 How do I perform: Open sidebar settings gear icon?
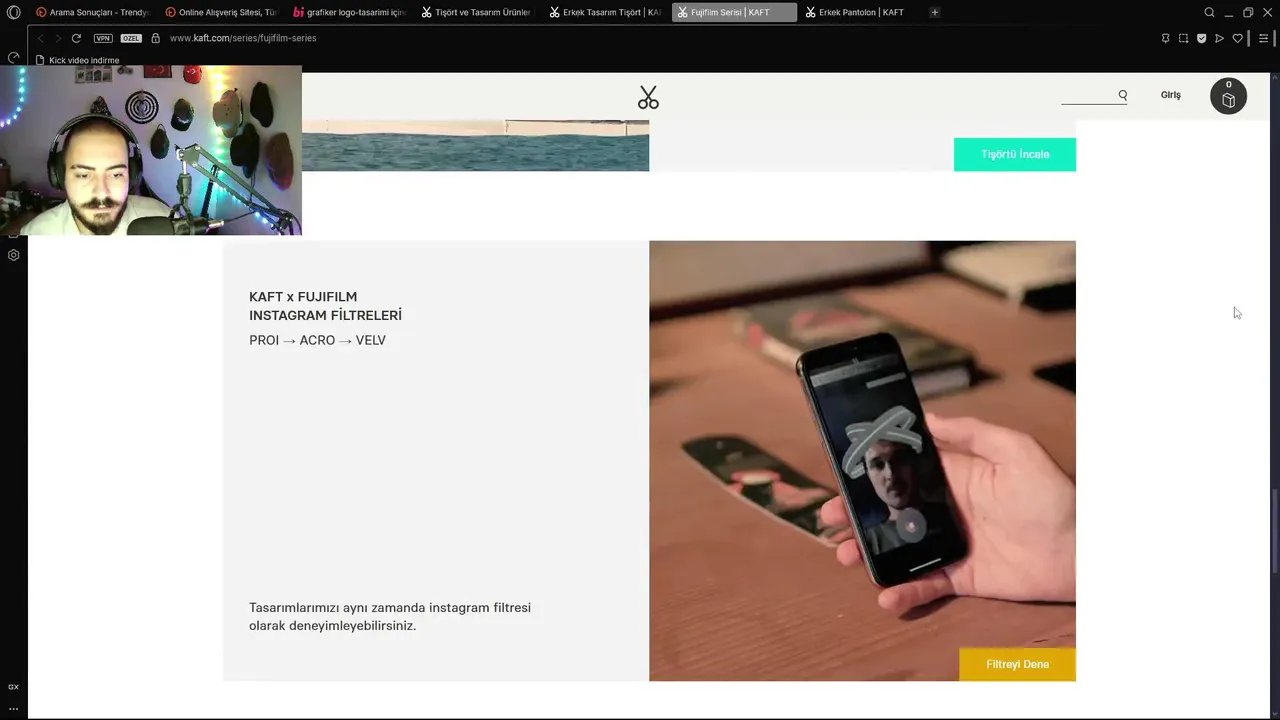13,255
